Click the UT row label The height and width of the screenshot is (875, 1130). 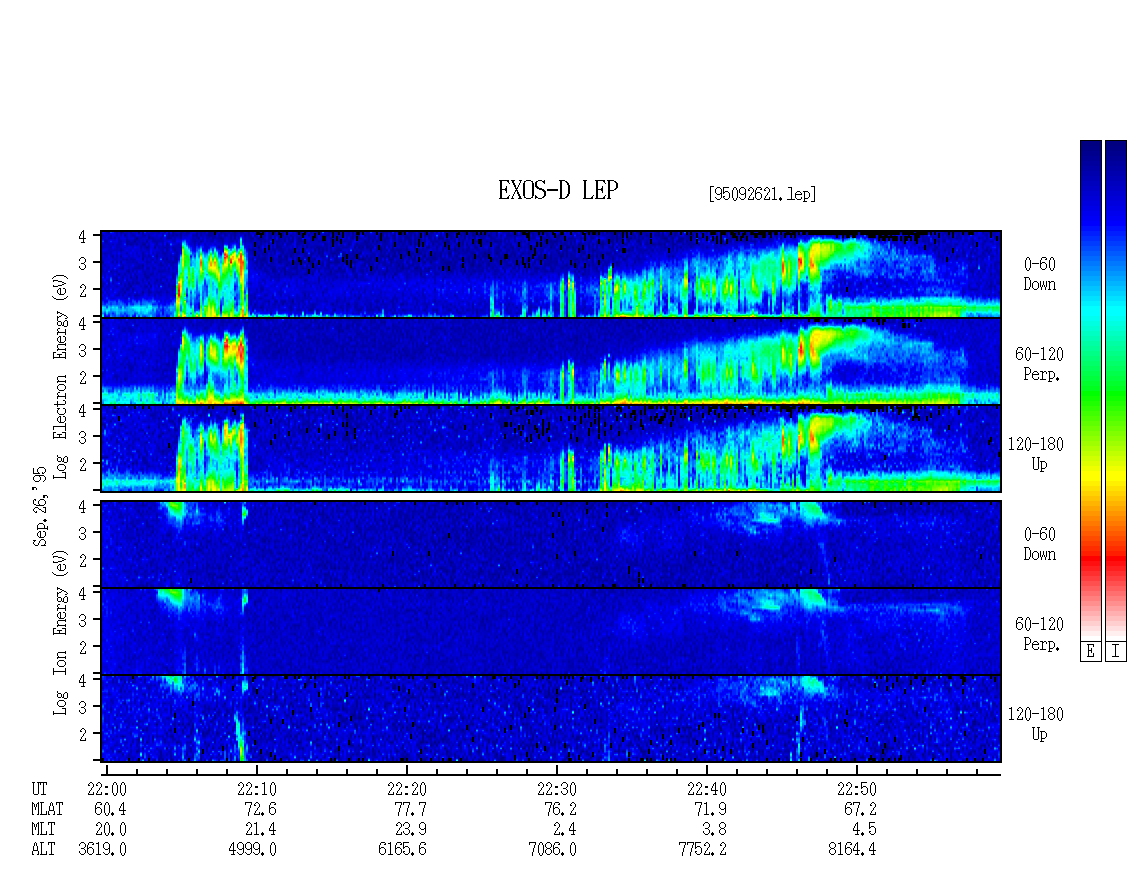click(40, 789)
